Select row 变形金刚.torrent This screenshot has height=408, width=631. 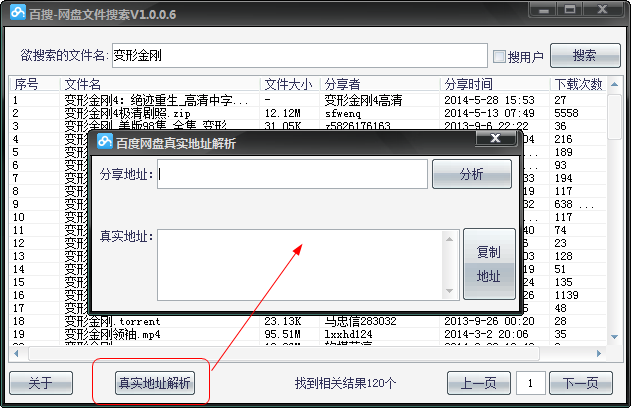tap(307, 321)
